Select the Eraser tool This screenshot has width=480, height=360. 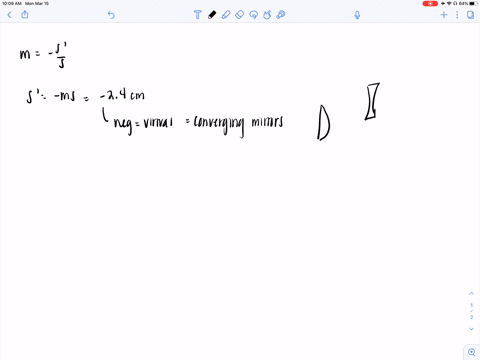point(240,15)
